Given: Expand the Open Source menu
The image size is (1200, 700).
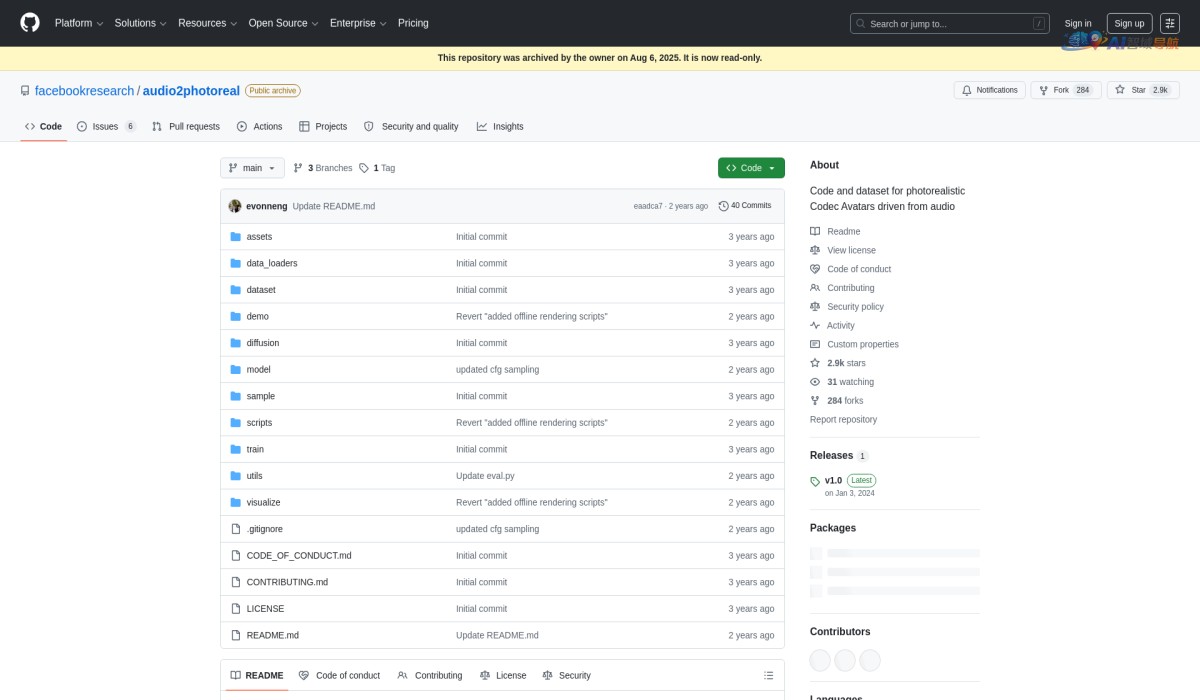Looking at the screenshot, I should click(x=284, y=23).
